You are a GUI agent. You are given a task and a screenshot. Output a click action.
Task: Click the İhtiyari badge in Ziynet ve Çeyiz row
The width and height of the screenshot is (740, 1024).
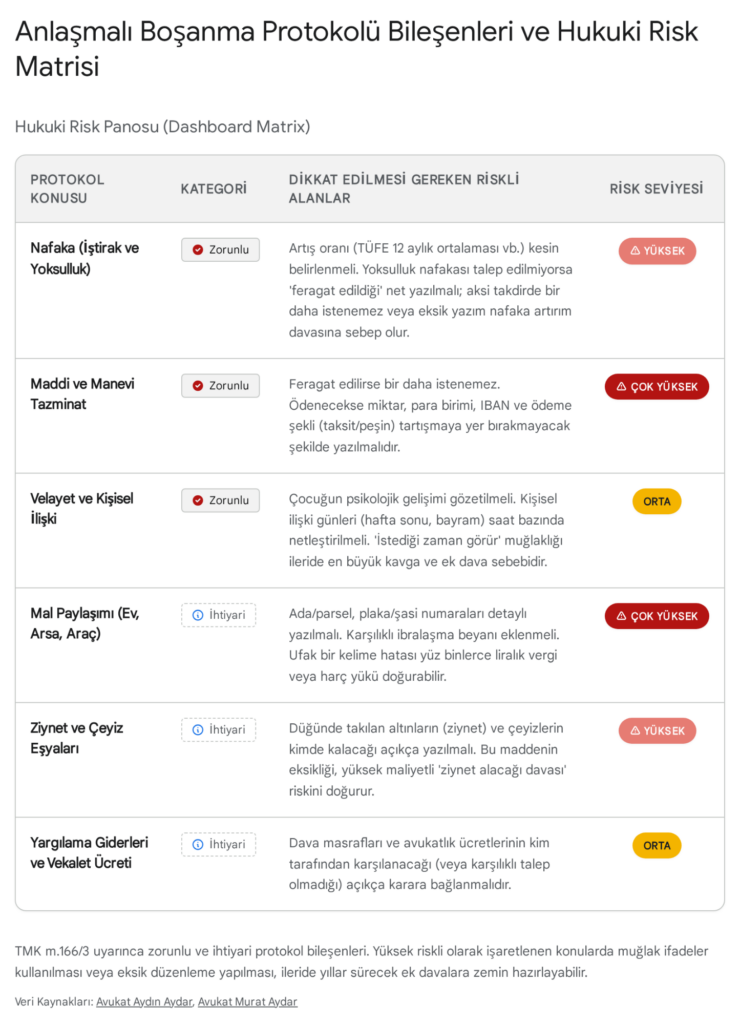[219, 729]
